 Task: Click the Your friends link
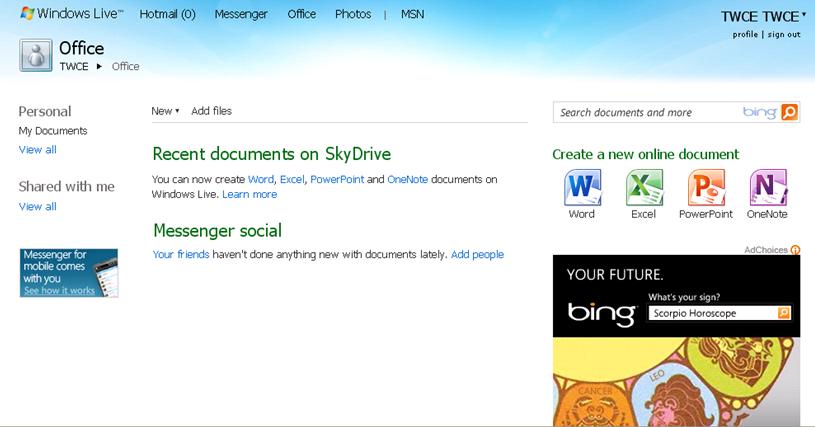point(181,255)
